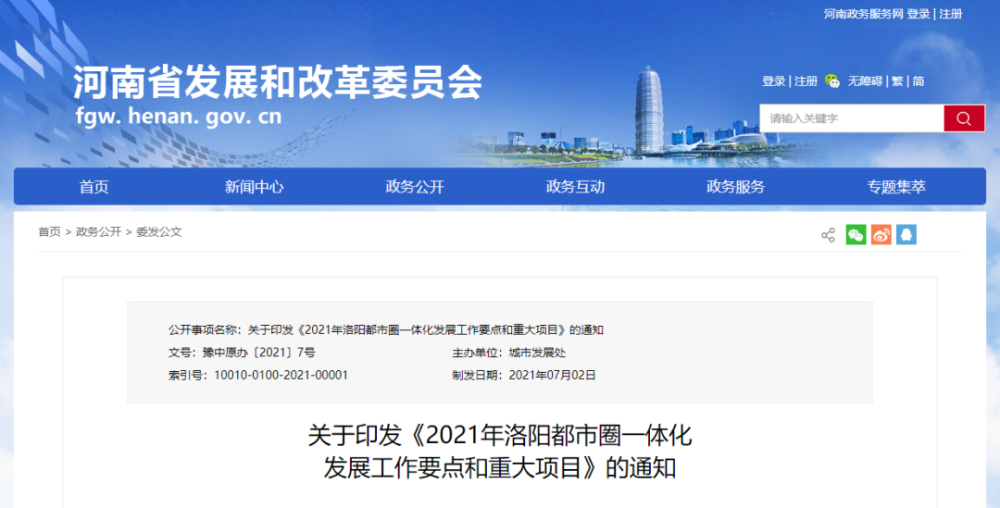Select the 文号：豫中原办〔2021〕7号 text
Image resolution: width=1000 pixels, height=508 pixels.
[x=242, y=352]
